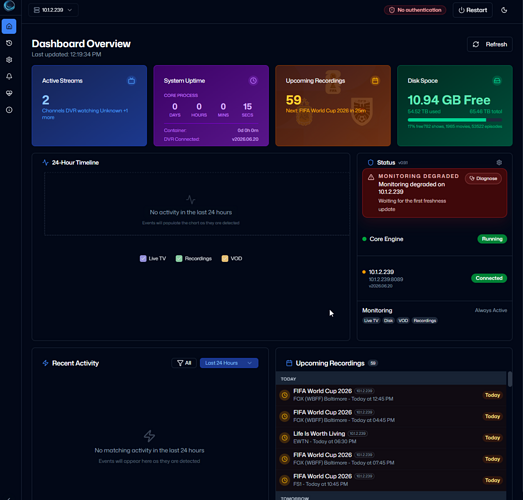Screen dimensions: 523x500
Task: Open the Last 24 Hours dropdown
Action: point(229,363)
